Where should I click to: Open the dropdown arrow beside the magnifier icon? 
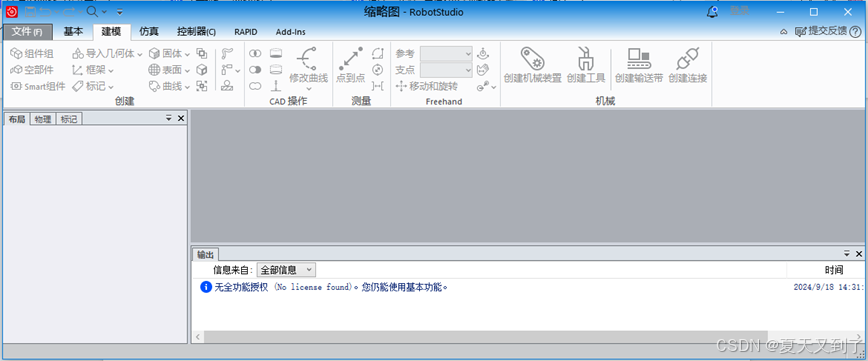(x=104, y=12)
